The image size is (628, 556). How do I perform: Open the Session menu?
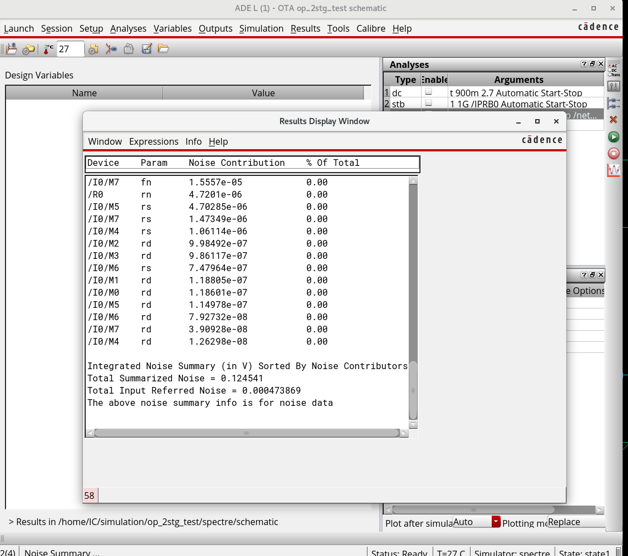tap(56, 28)
